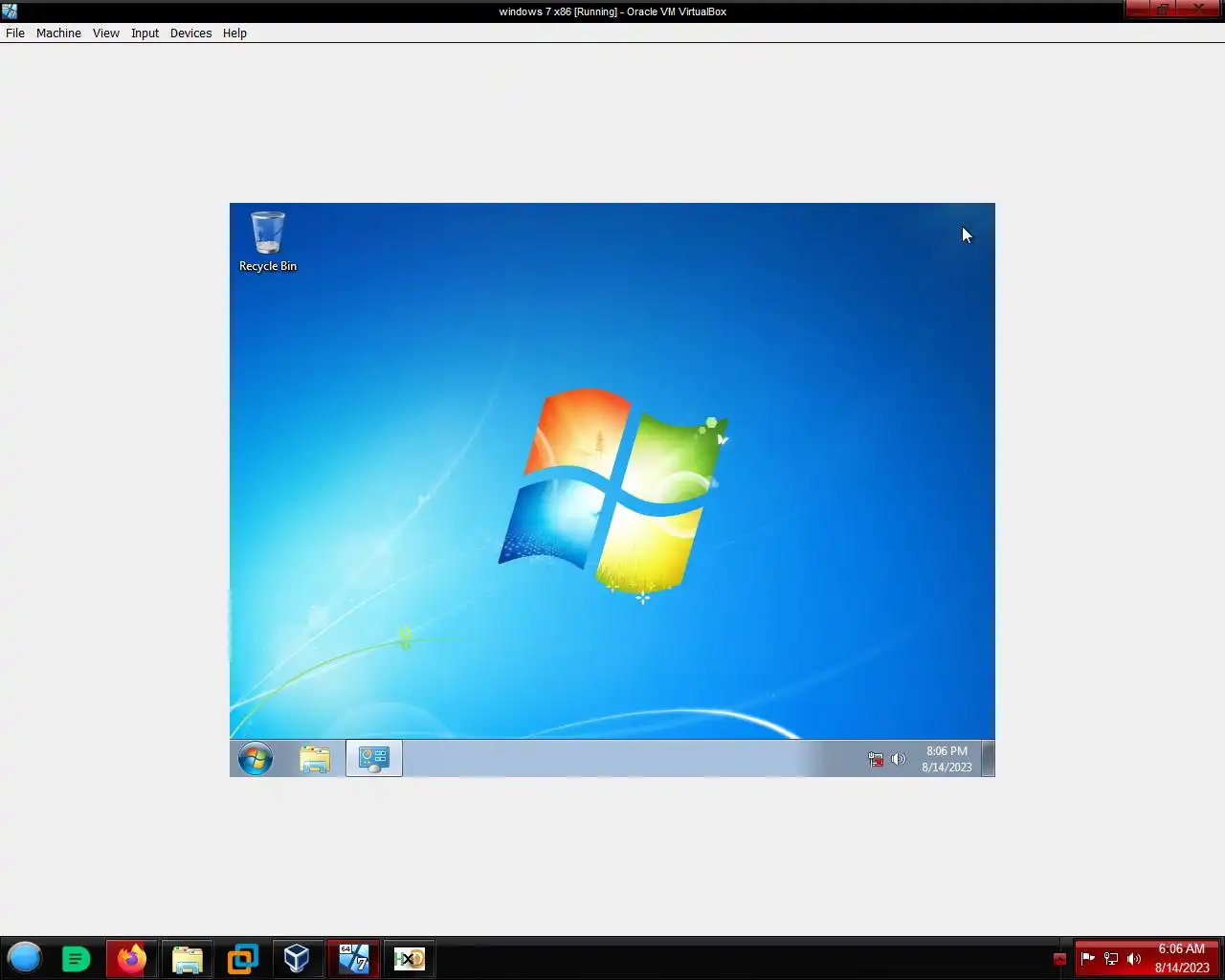This screenshot has width=1225, height=980.
Task: Show hidden icons in host tray
Action: pos(1059,959)
